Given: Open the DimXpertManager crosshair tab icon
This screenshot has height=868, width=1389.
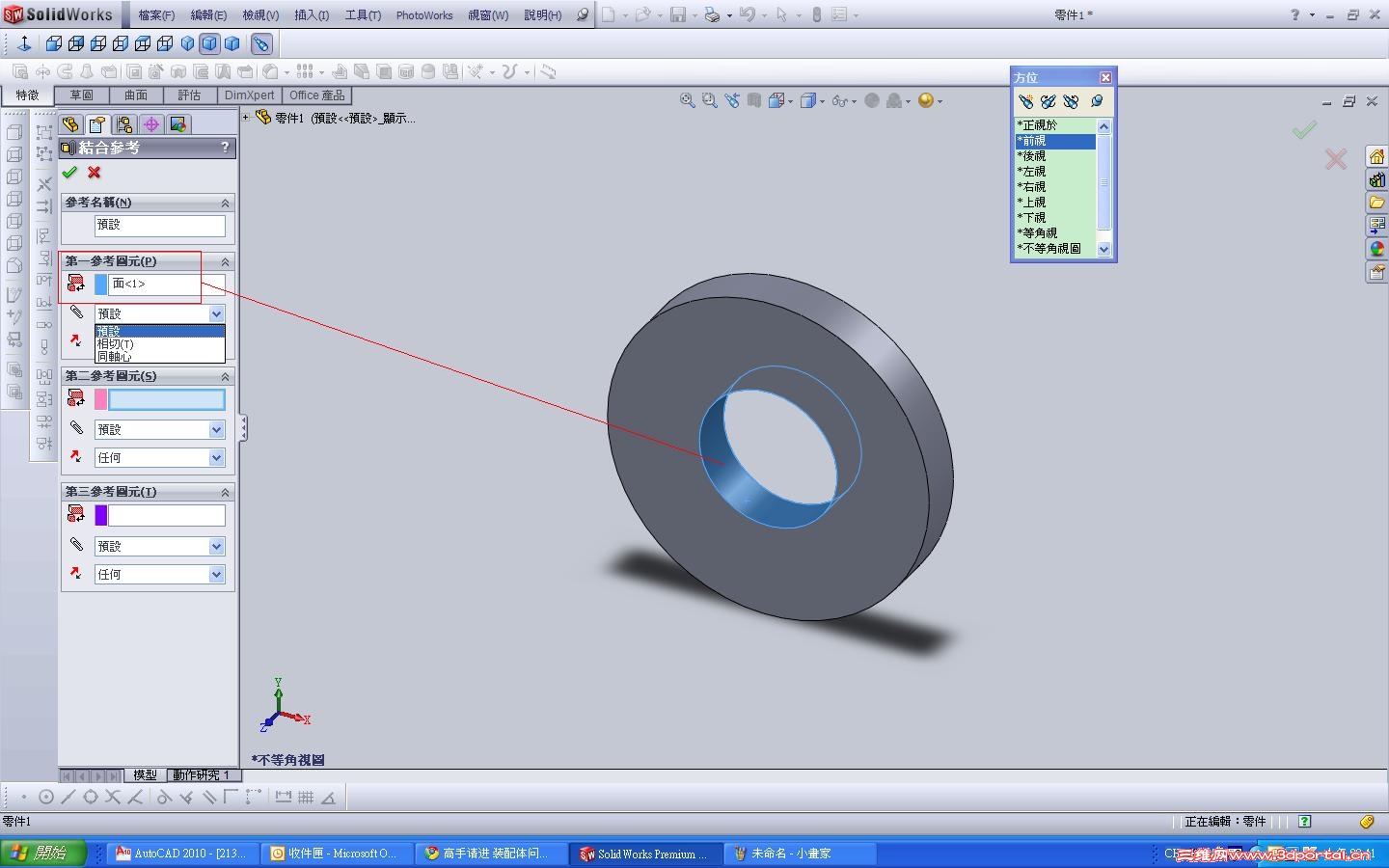Looking at the screenshot, I should pos(151,124).
